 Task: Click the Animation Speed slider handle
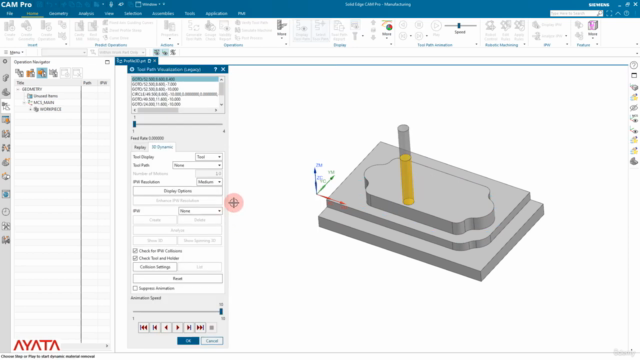pos(221,311)
